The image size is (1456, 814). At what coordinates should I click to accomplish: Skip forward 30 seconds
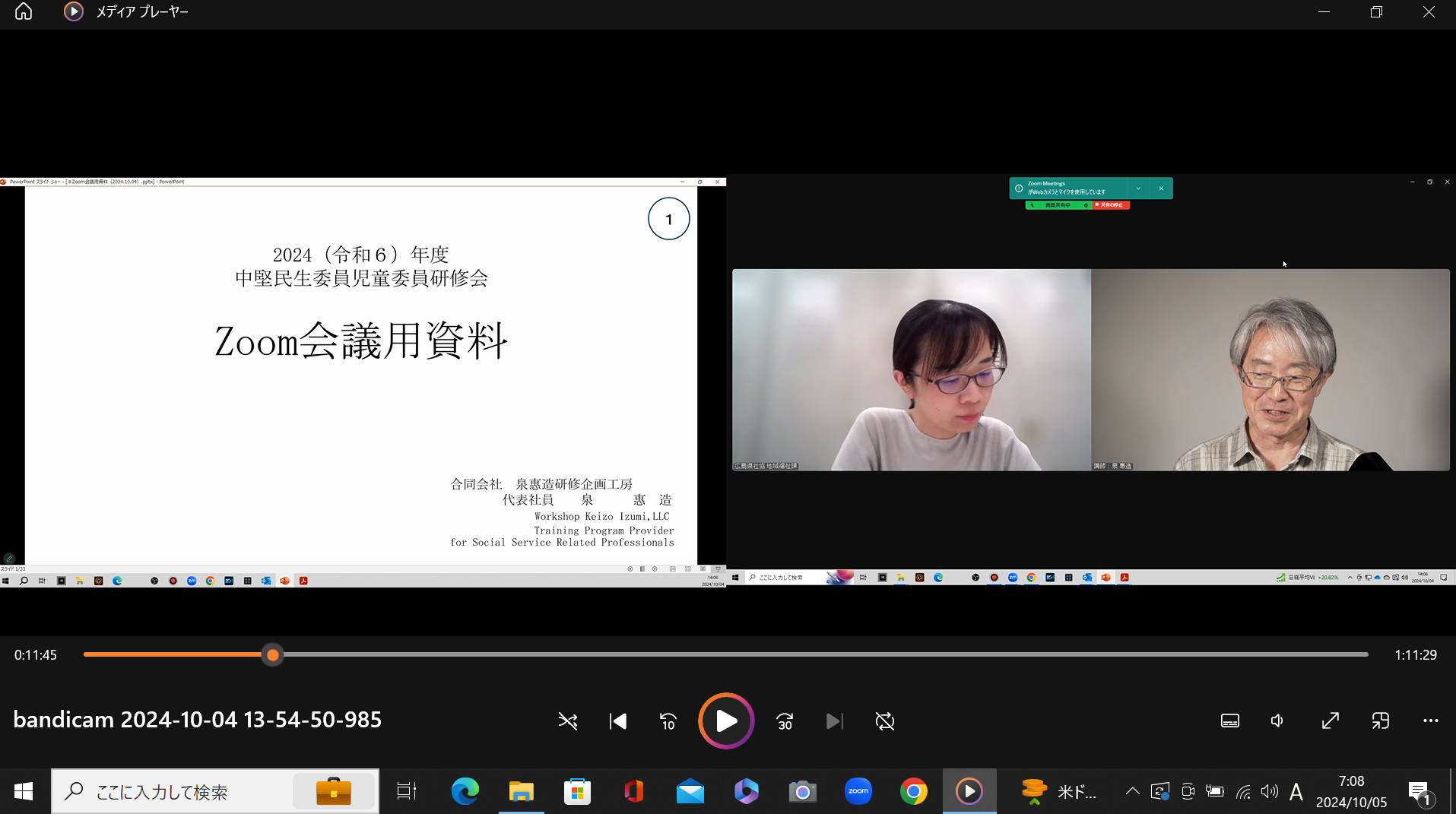click(785, 721)
